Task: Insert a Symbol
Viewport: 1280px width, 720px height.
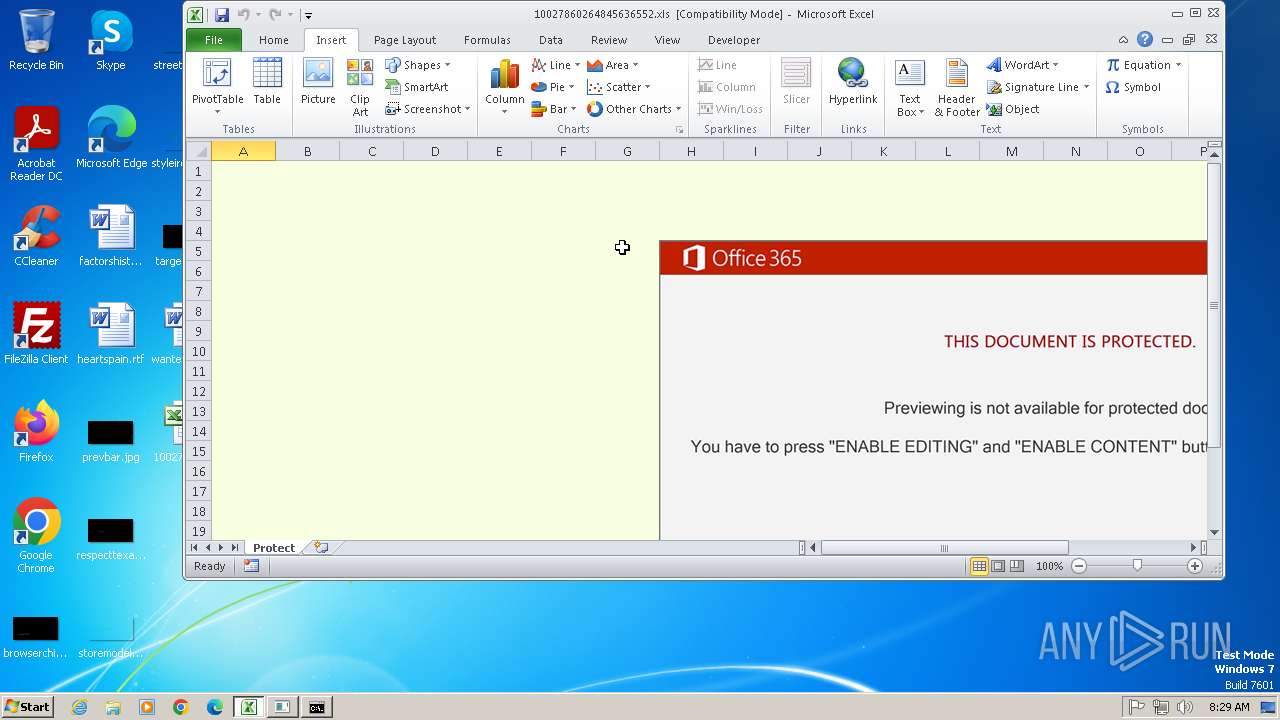Action: click(x=1133, y=87)
